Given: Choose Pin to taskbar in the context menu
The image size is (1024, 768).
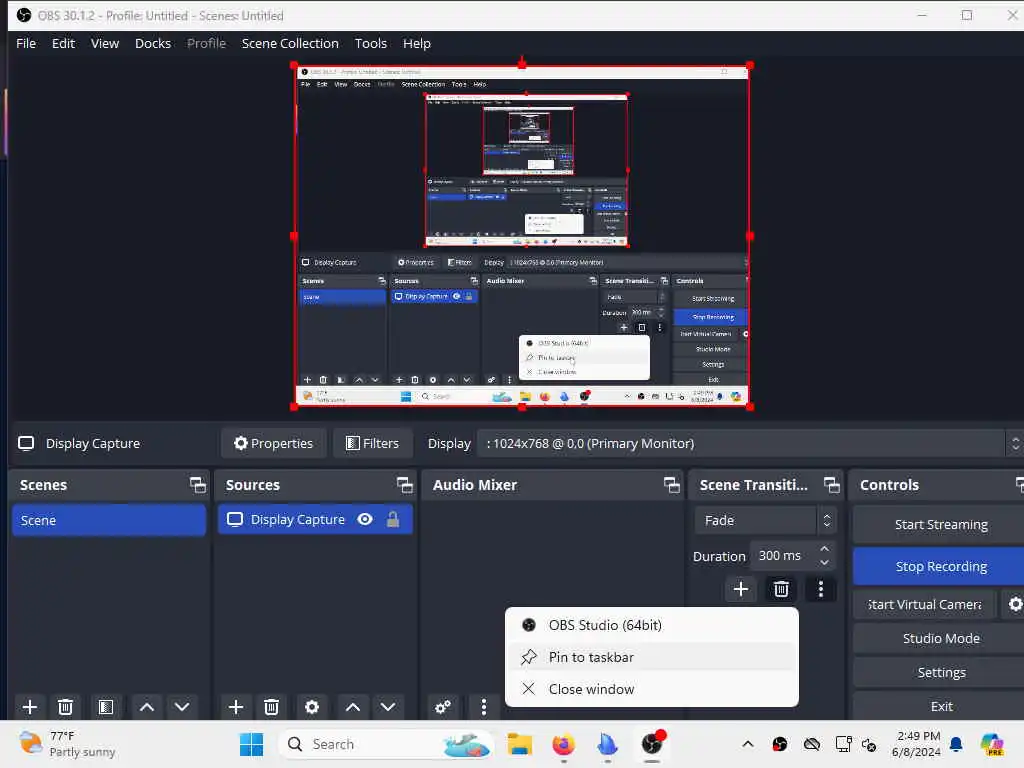Looking at the screenshot, I should coord(652,657).
